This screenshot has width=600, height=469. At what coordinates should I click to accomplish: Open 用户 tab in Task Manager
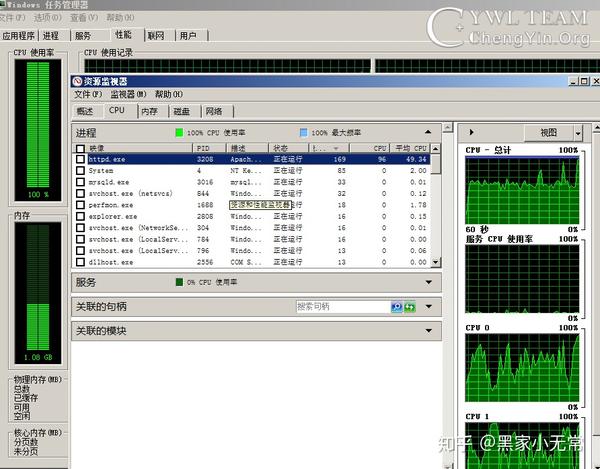(x=188, y=36)
